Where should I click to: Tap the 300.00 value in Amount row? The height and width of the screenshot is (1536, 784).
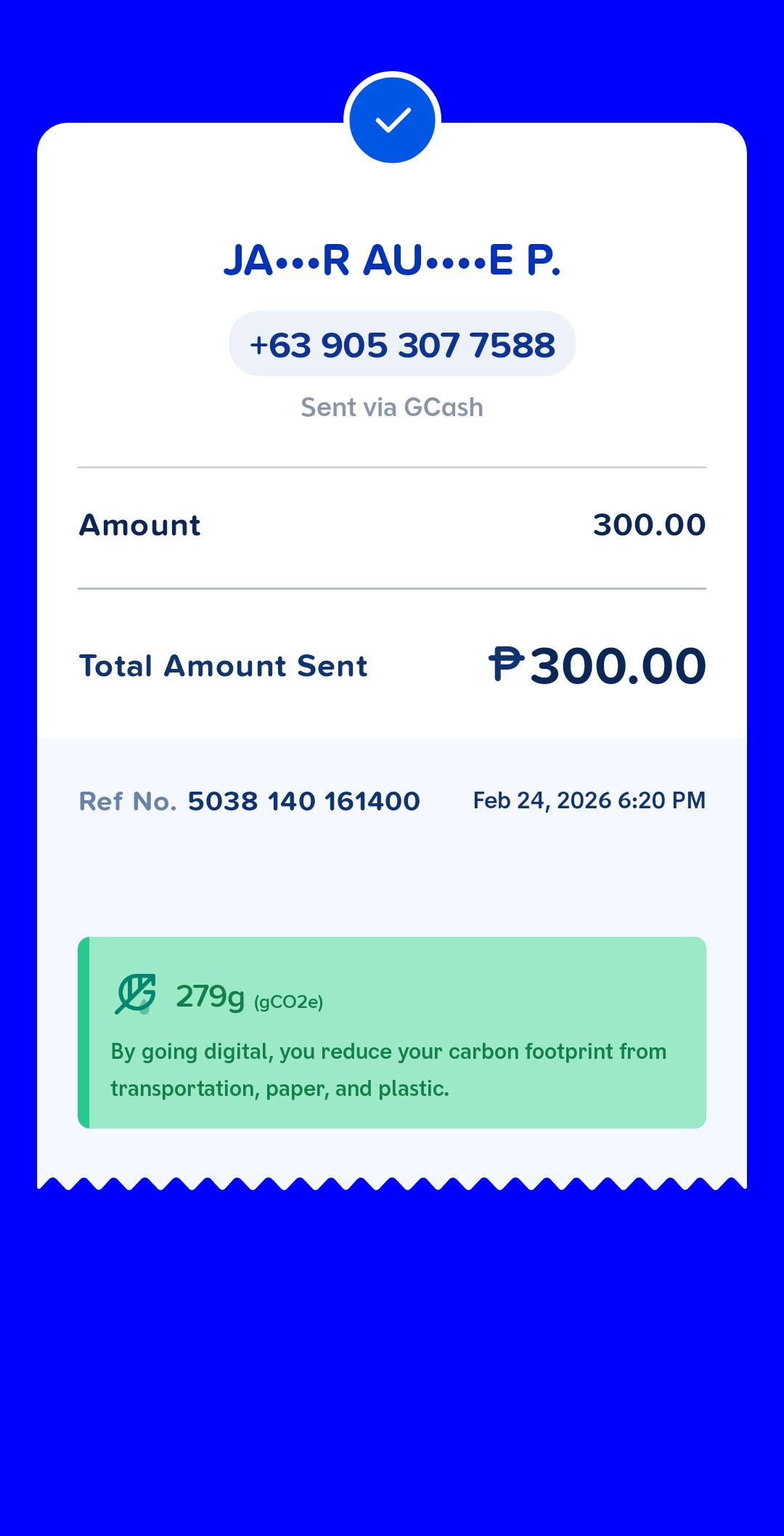tap(649, 525)
